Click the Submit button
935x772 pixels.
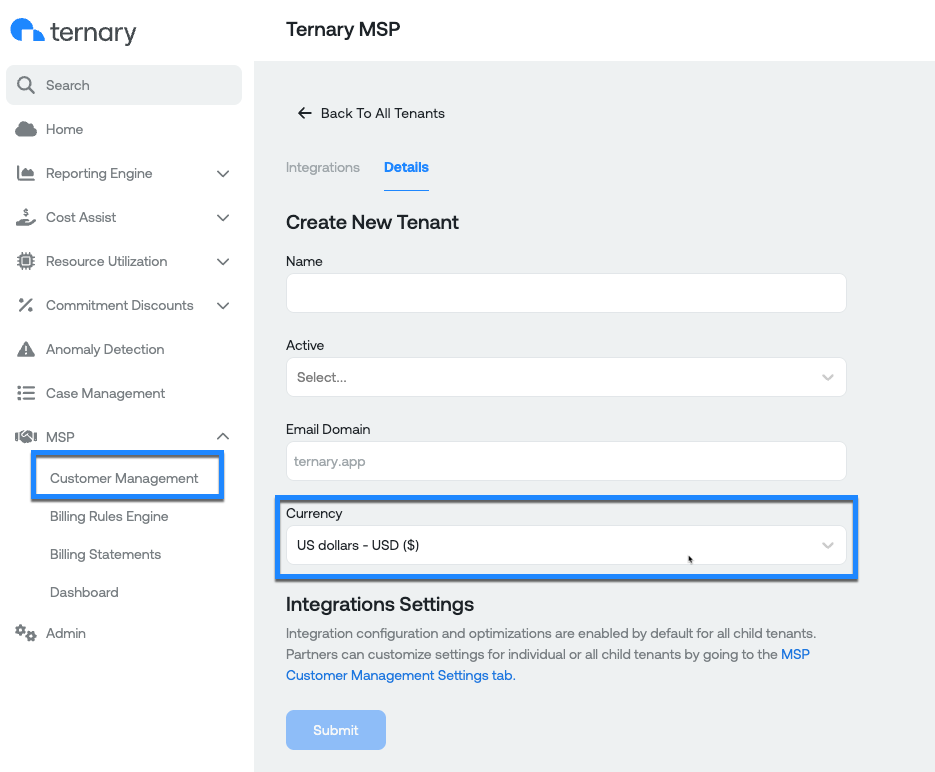336,730
